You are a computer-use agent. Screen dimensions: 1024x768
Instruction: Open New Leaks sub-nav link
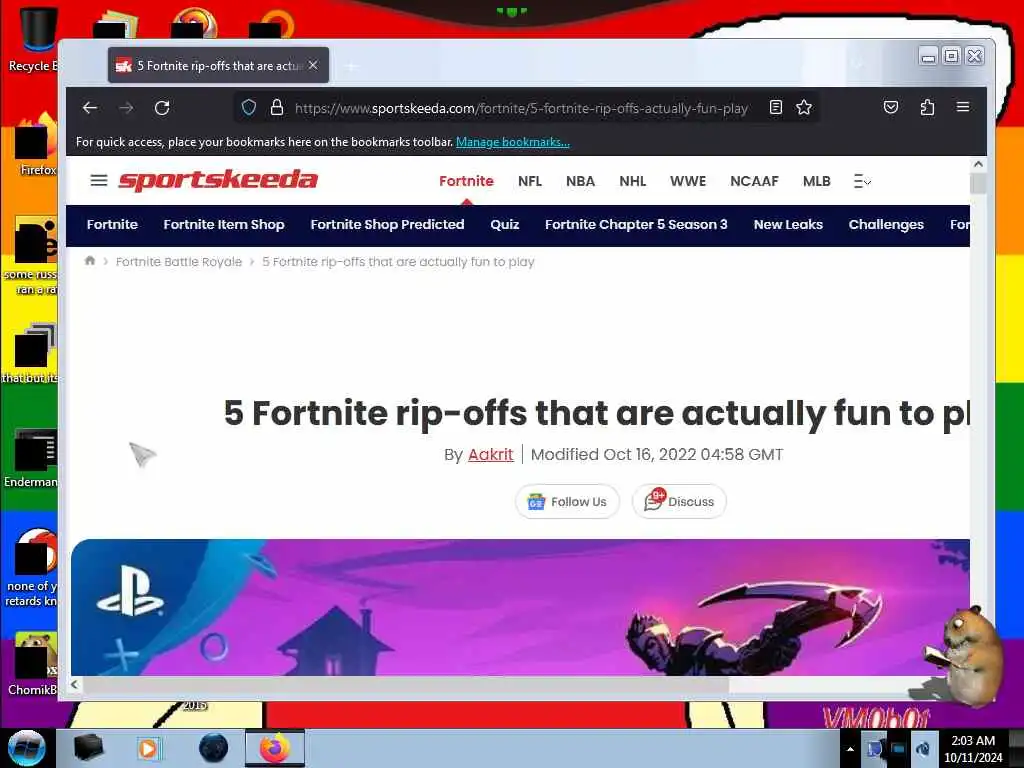[788, 225]
